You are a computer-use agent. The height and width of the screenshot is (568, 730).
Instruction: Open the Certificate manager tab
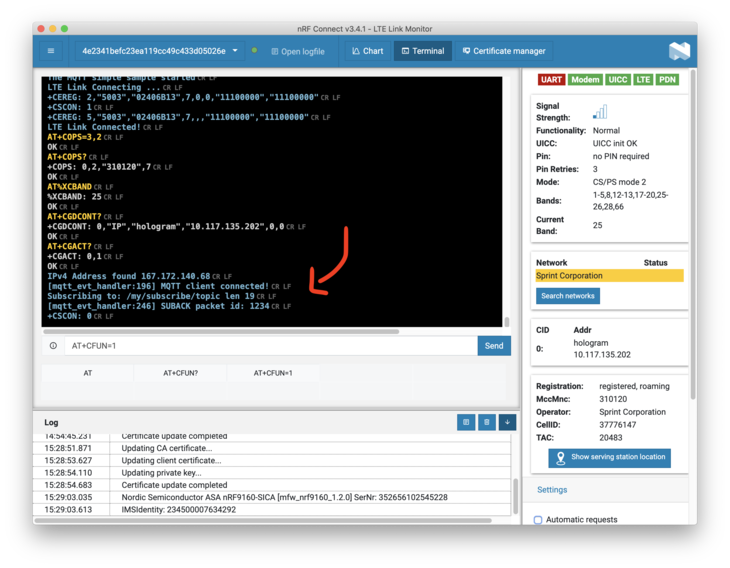(x=504, y=51)
